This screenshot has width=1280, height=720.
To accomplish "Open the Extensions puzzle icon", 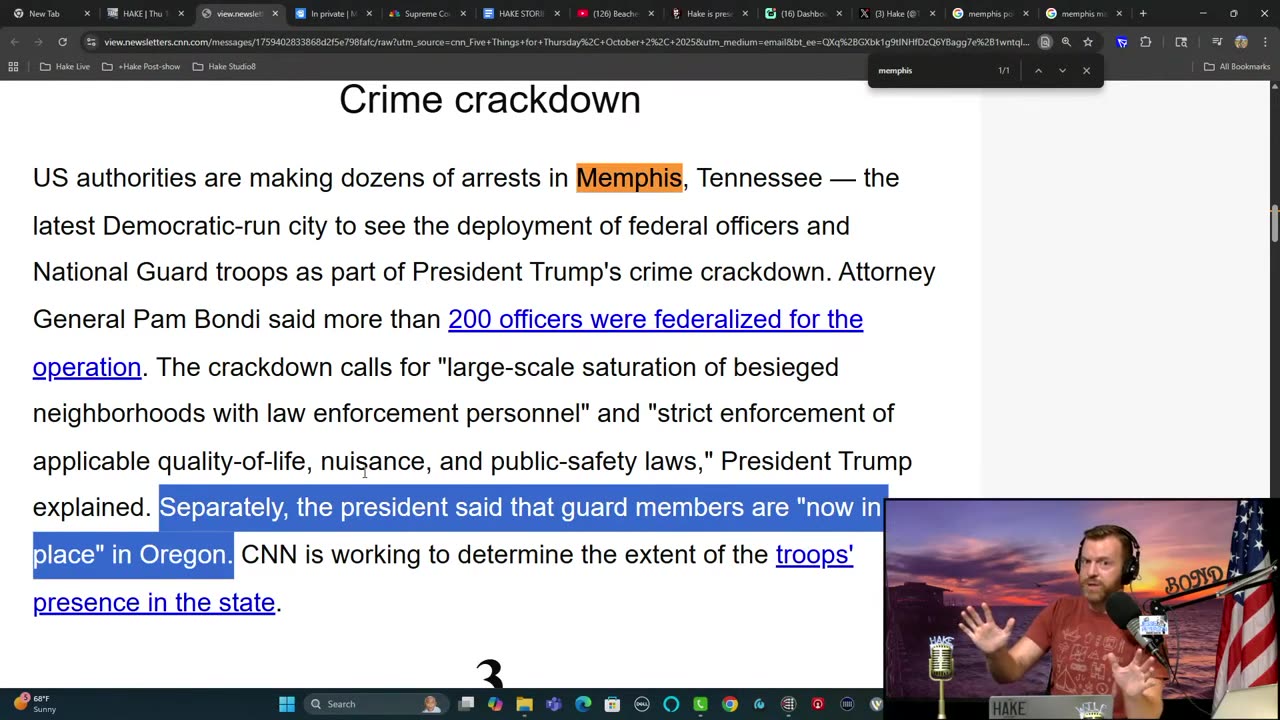I will click(x=1146, y=42).
